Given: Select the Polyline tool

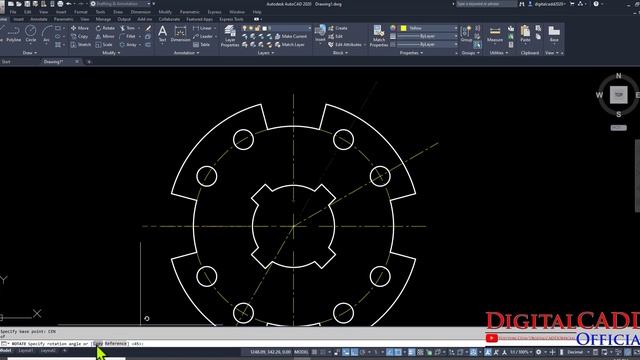Looking at the screenshot, I should (x=13, y=33).
